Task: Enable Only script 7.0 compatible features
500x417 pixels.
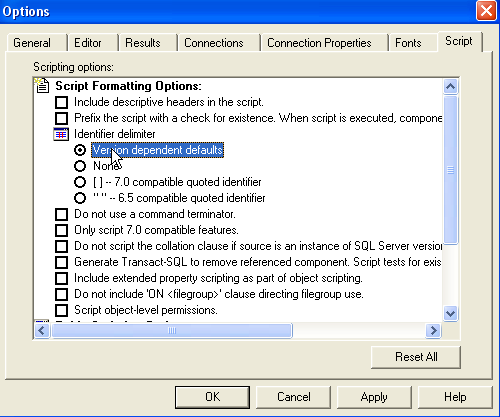Action: (x=61, y=230)
